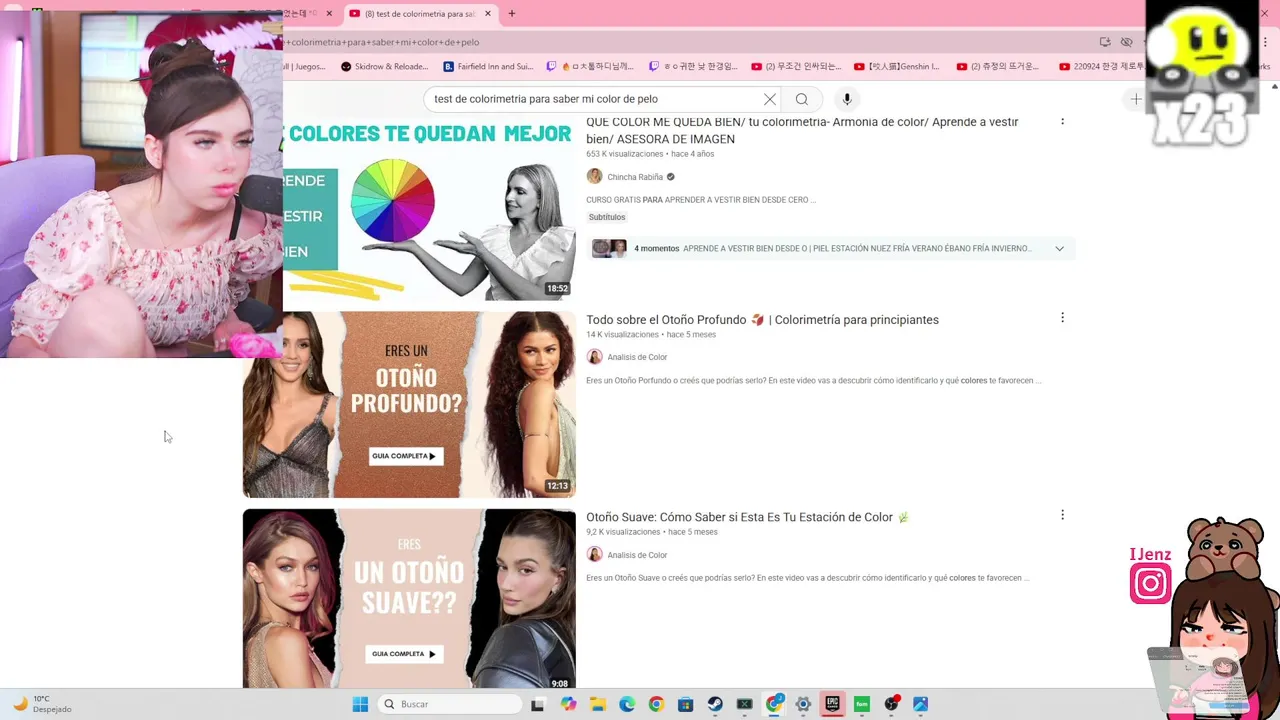
Task: Click the CURSO GRATIS PARA APRENDER description text
Action: (x=701, y=200)
